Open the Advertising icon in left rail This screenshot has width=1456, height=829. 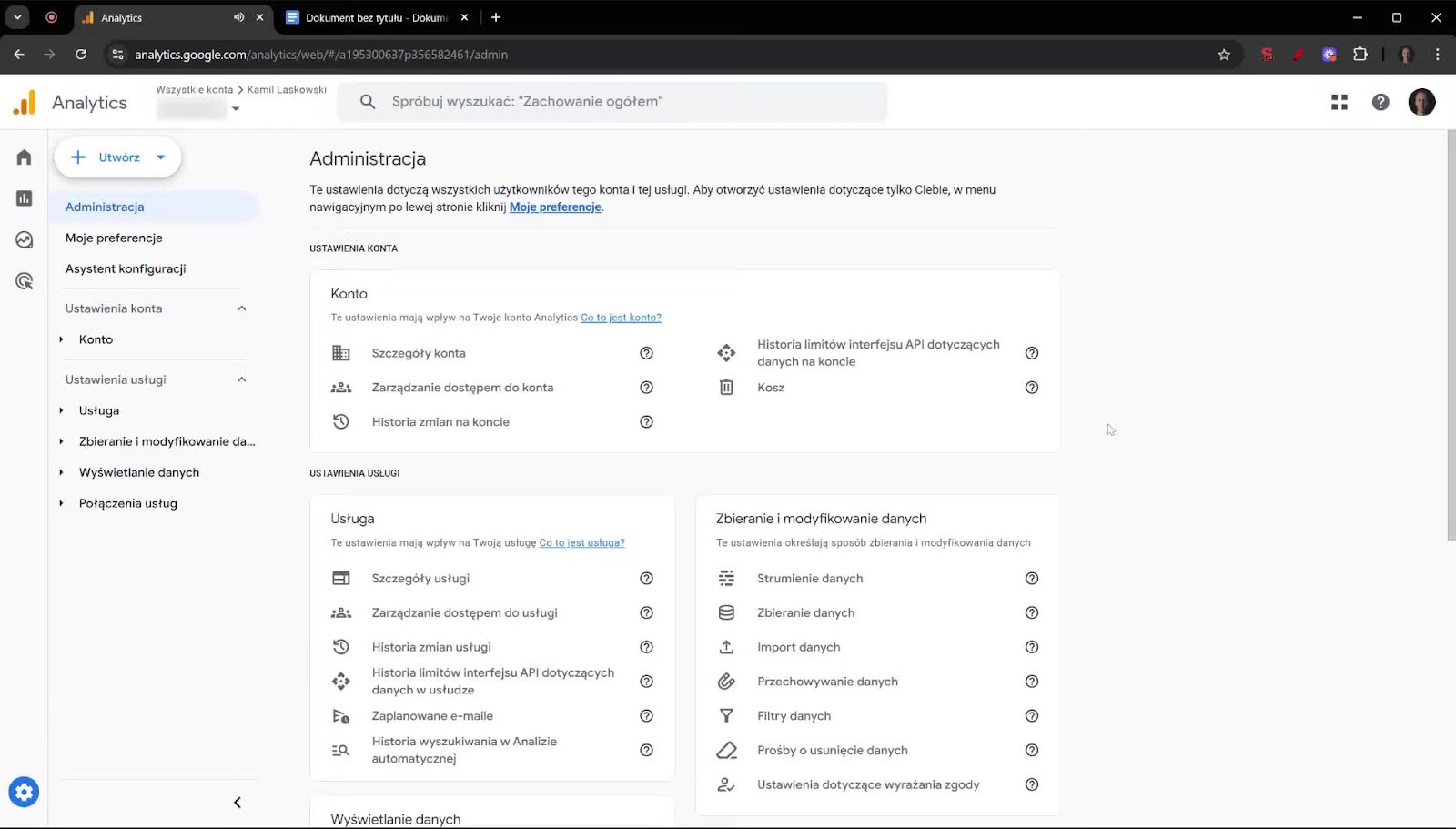[25, 281]
